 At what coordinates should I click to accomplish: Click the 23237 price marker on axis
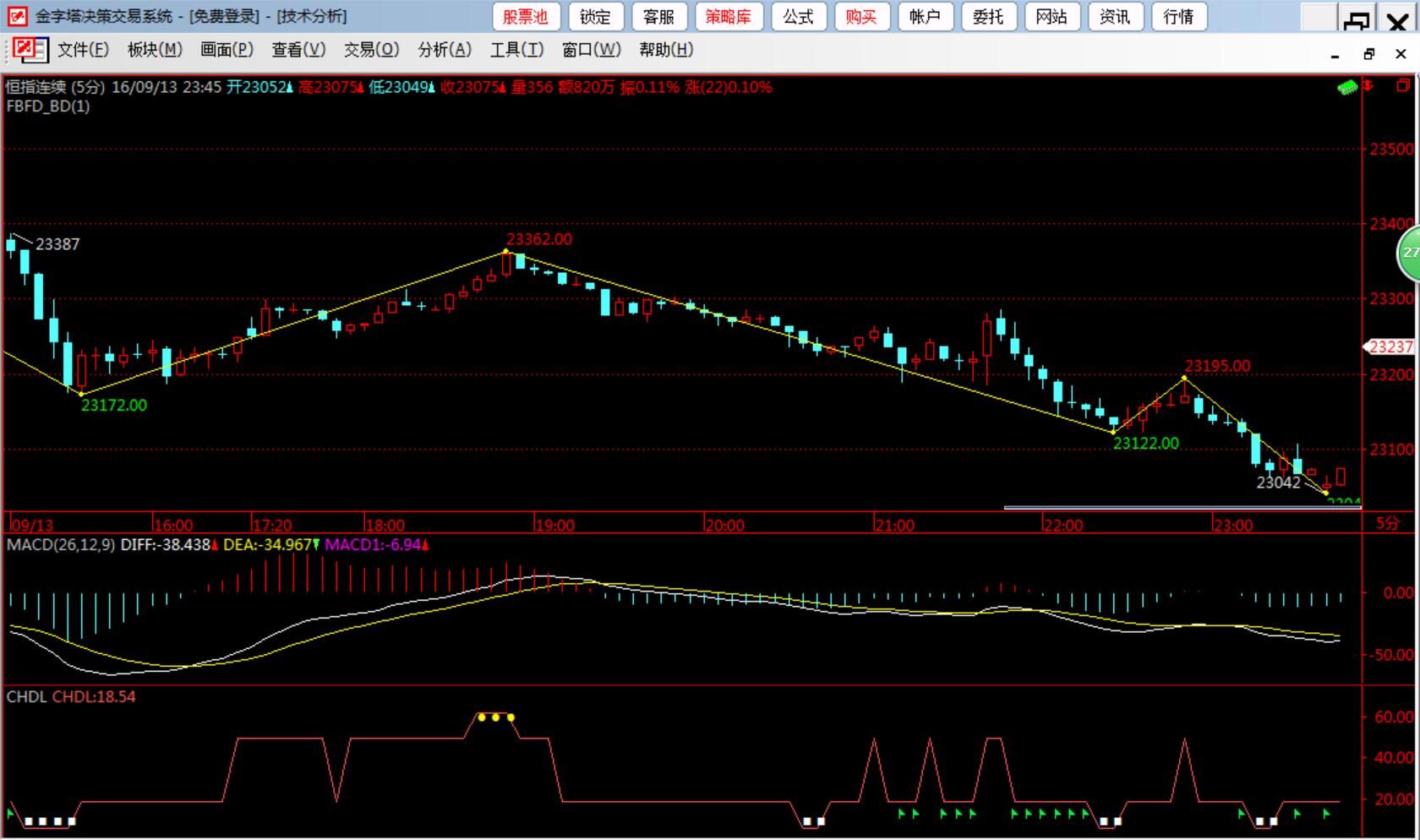coord(1390,346)
